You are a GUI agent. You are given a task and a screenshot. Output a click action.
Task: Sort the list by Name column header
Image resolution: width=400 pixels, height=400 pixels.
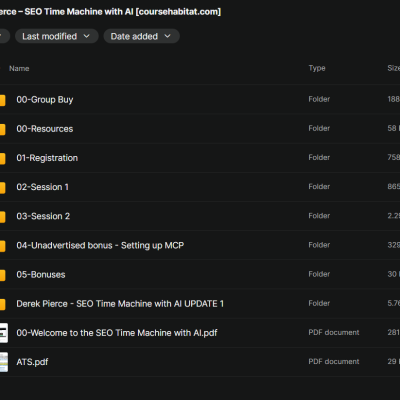tap(19, 68)
